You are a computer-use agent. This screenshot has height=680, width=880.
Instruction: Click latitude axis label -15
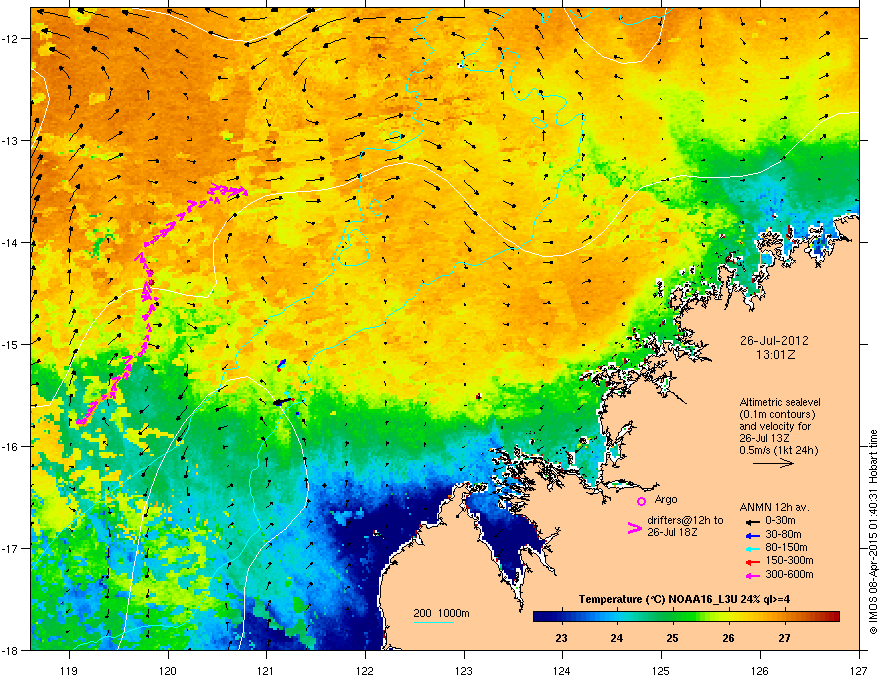[11, 344]
